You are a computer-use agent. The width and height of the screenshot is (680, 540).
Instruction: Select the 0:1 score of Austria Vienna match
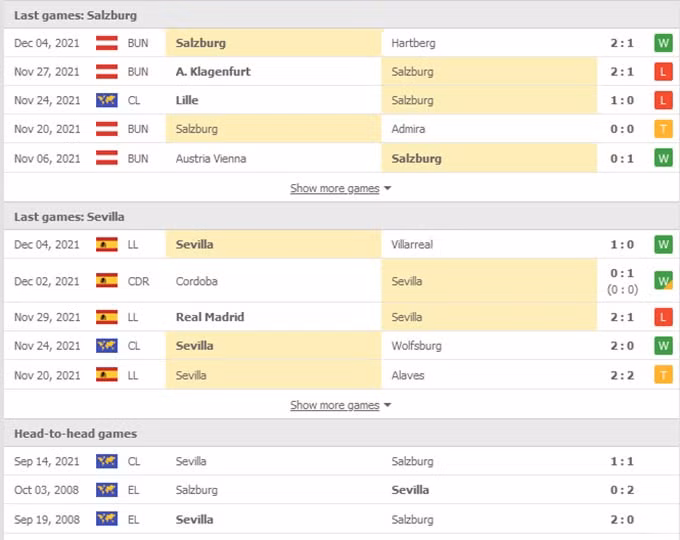click(x=622, y=158)
